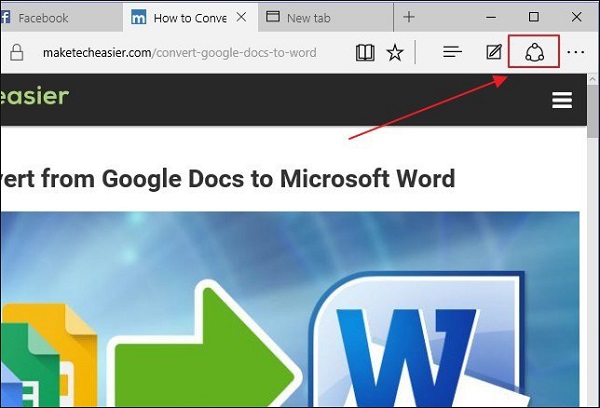The height and width of the screenshot is (408, 600).
Task: Open the Hub three-lines icon
Action: coord(452,52)
